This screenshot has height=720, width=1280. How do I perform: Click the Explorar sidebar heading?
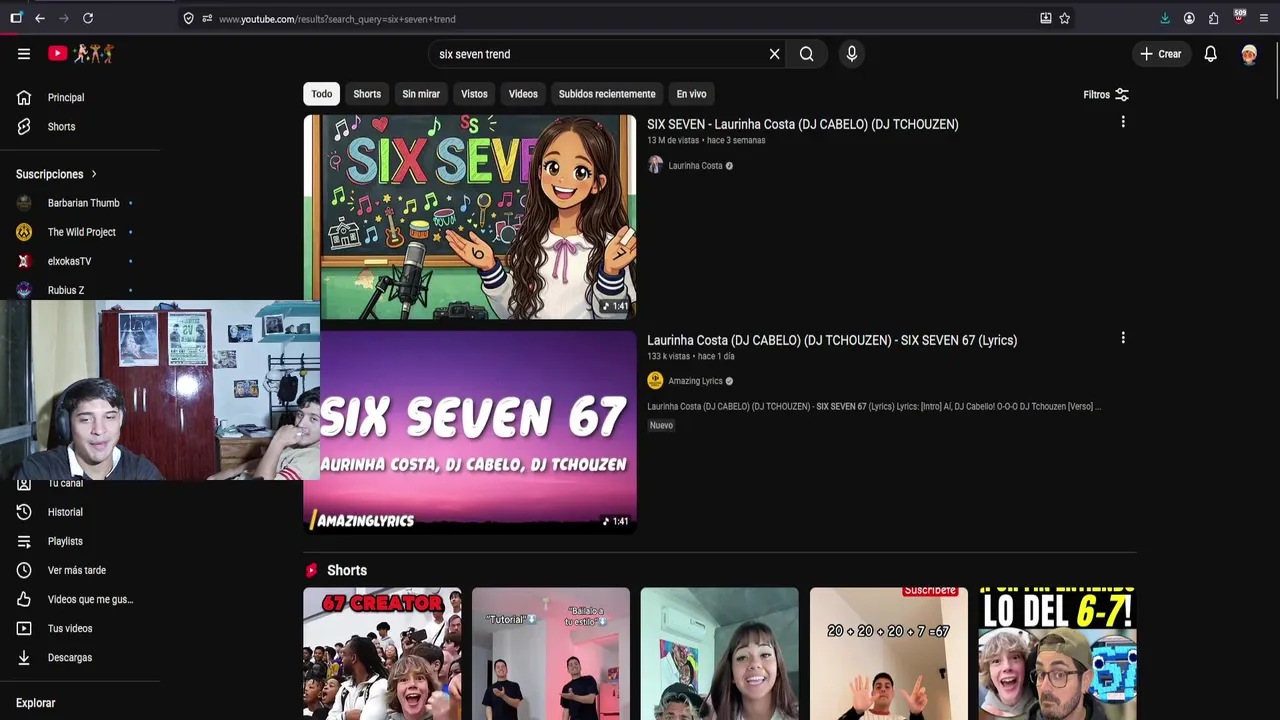pos(35,703)
